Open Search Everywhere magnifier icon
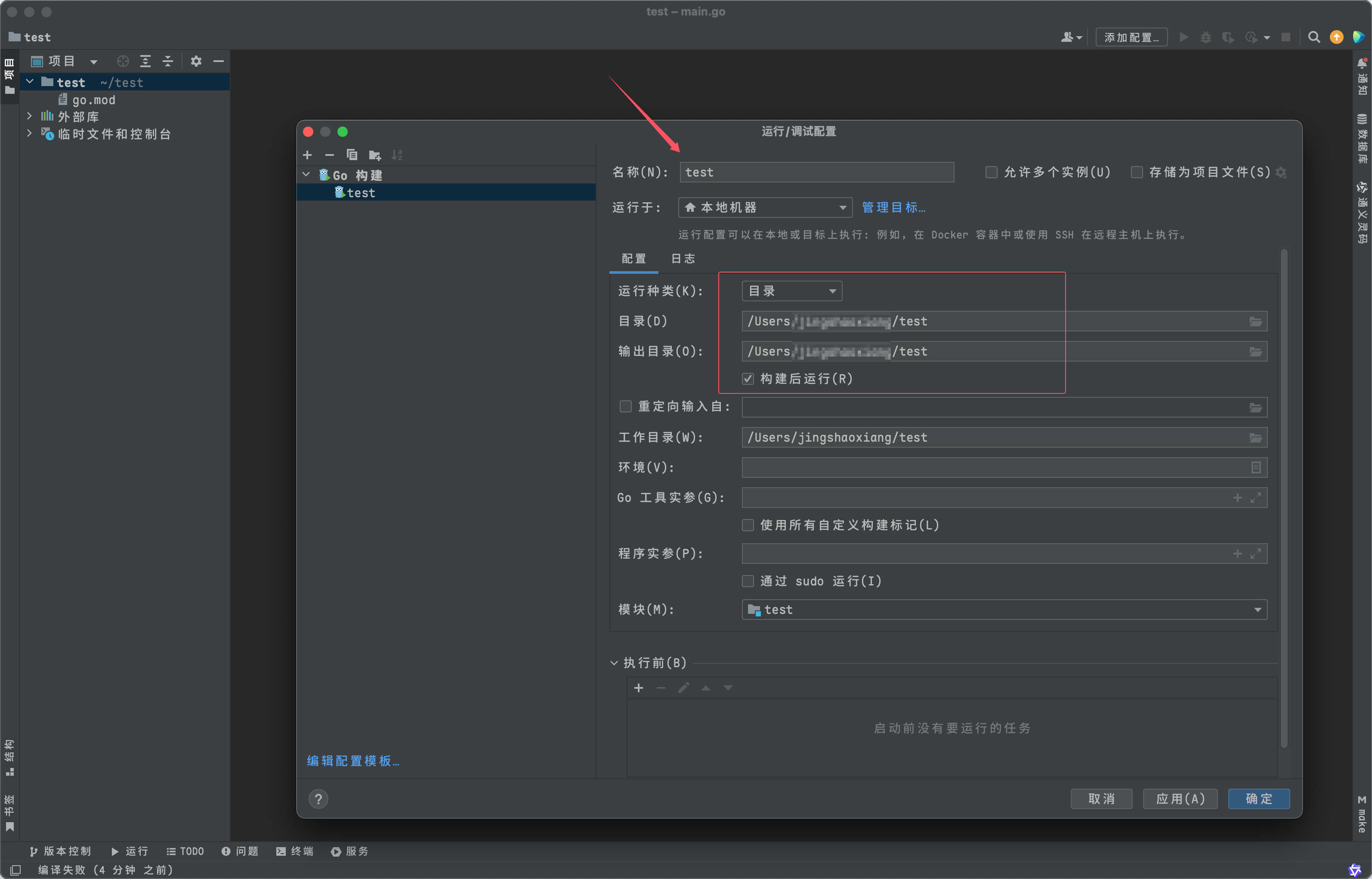This screenshot has width=1372, height=879. 1314,37
